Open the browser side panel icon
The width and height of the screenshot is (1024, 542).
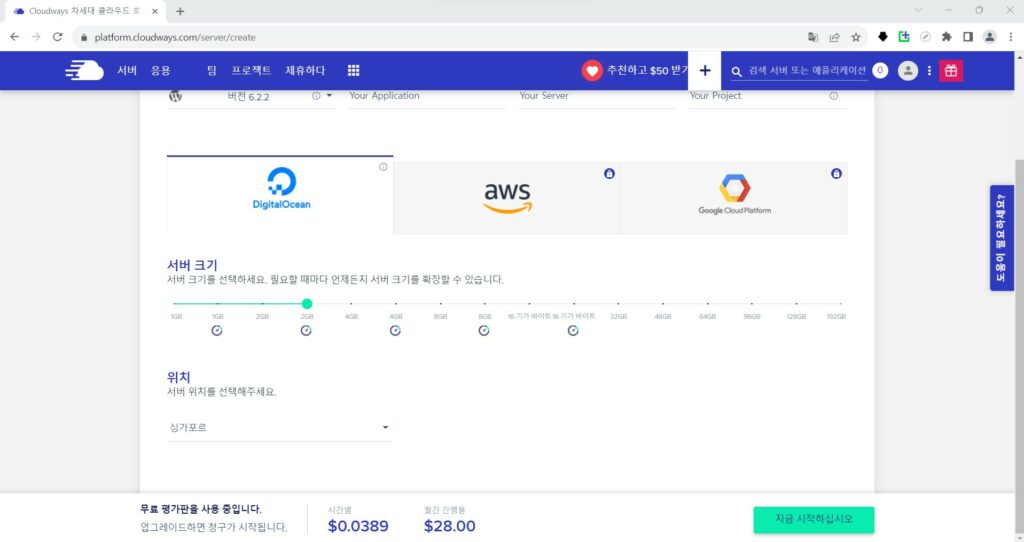(x=968, y=37)
